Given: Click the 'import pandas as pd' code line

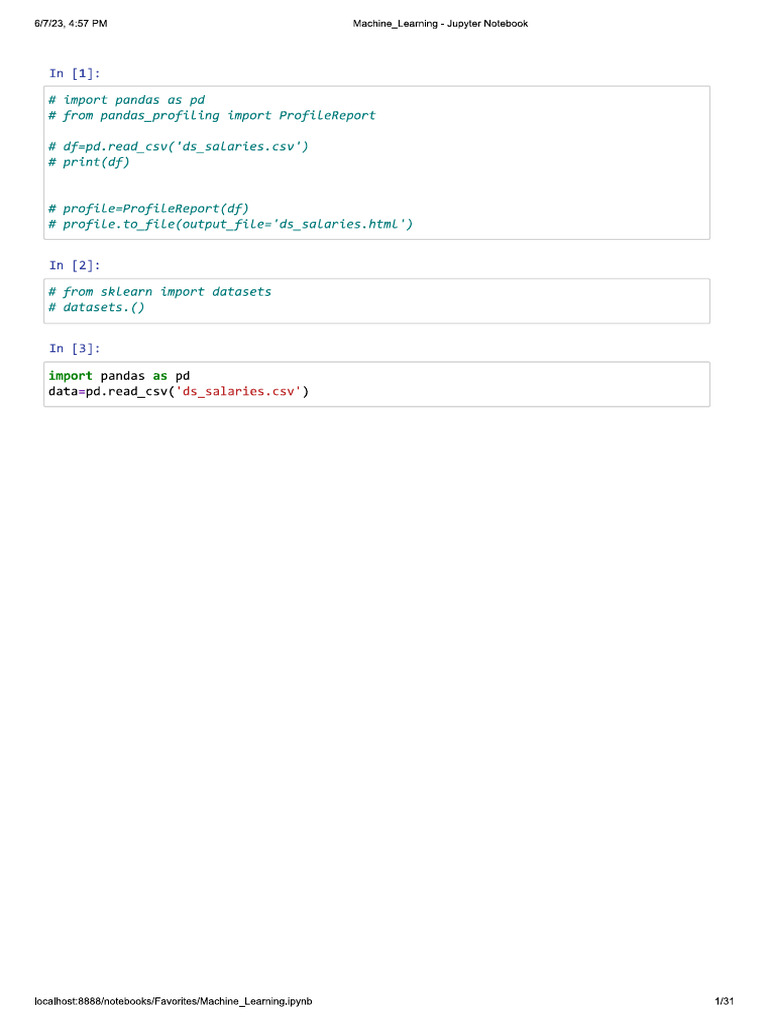Looking at the screenshot, I should pos(119,376).
